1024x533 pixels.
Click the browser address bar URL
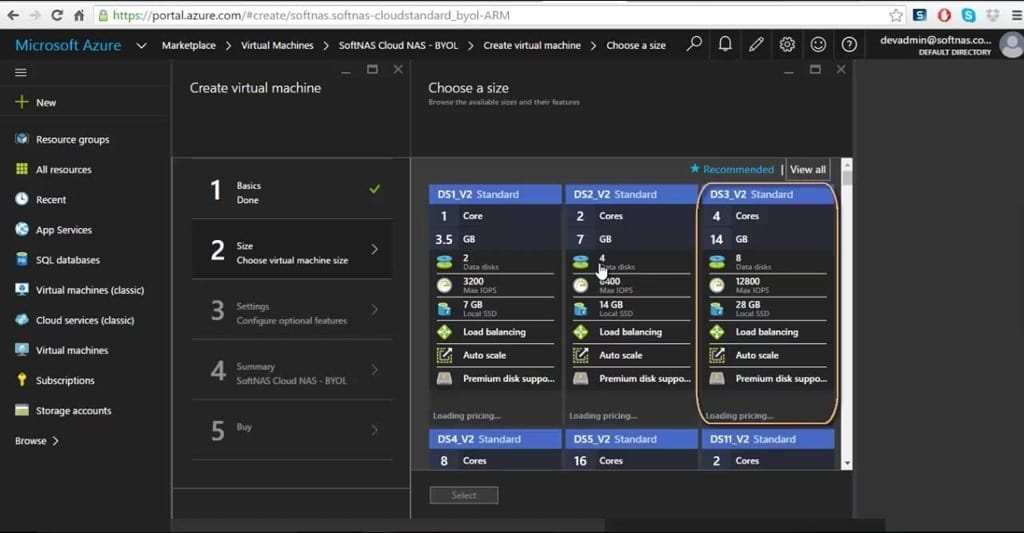pyautogui.click(x=312, y=15)
